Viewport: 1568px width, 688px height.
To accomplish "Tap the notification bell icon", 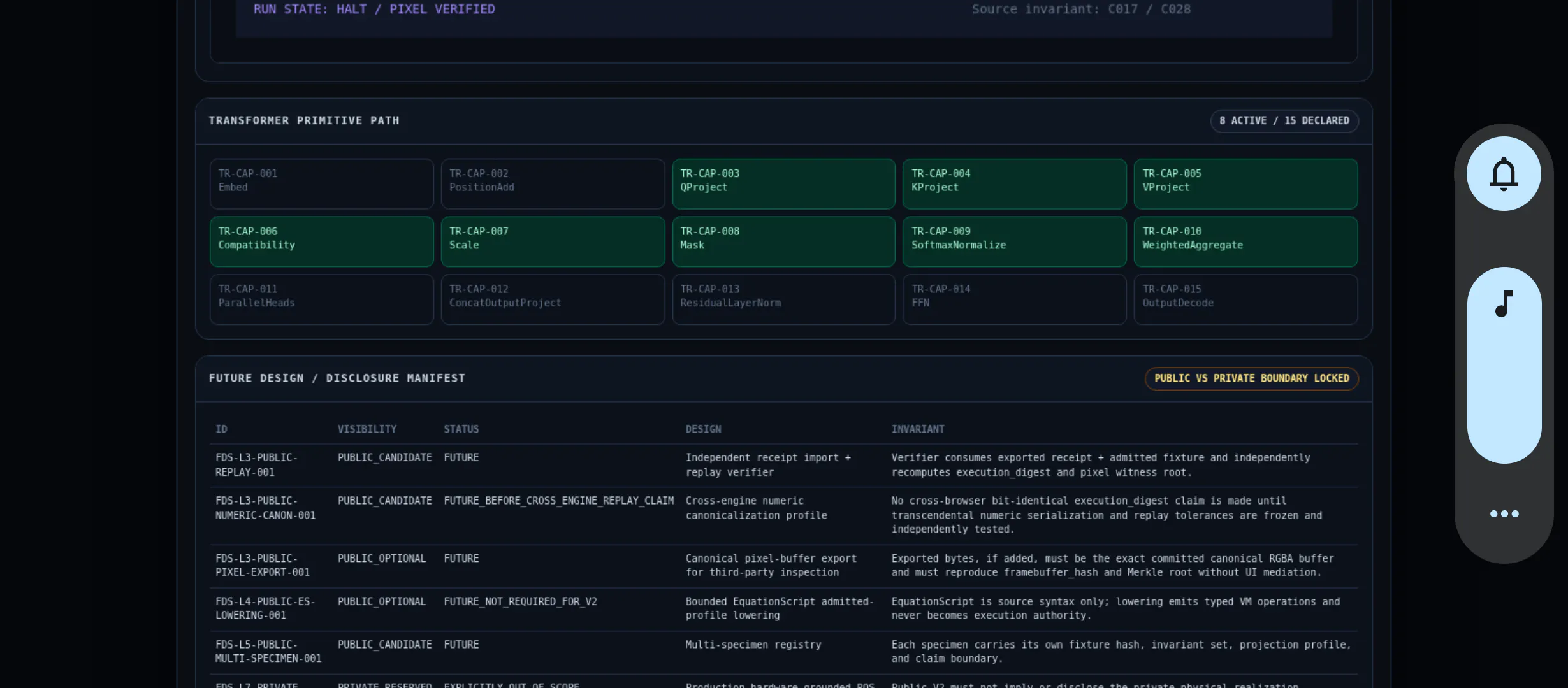I will point(1504,173).
